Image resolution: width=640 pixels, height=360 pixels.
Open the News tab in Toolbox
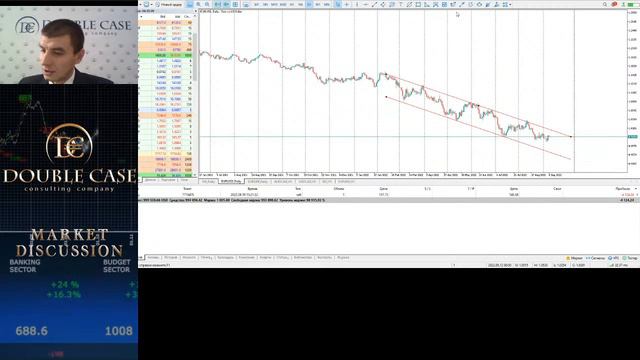tap(189, 258)
